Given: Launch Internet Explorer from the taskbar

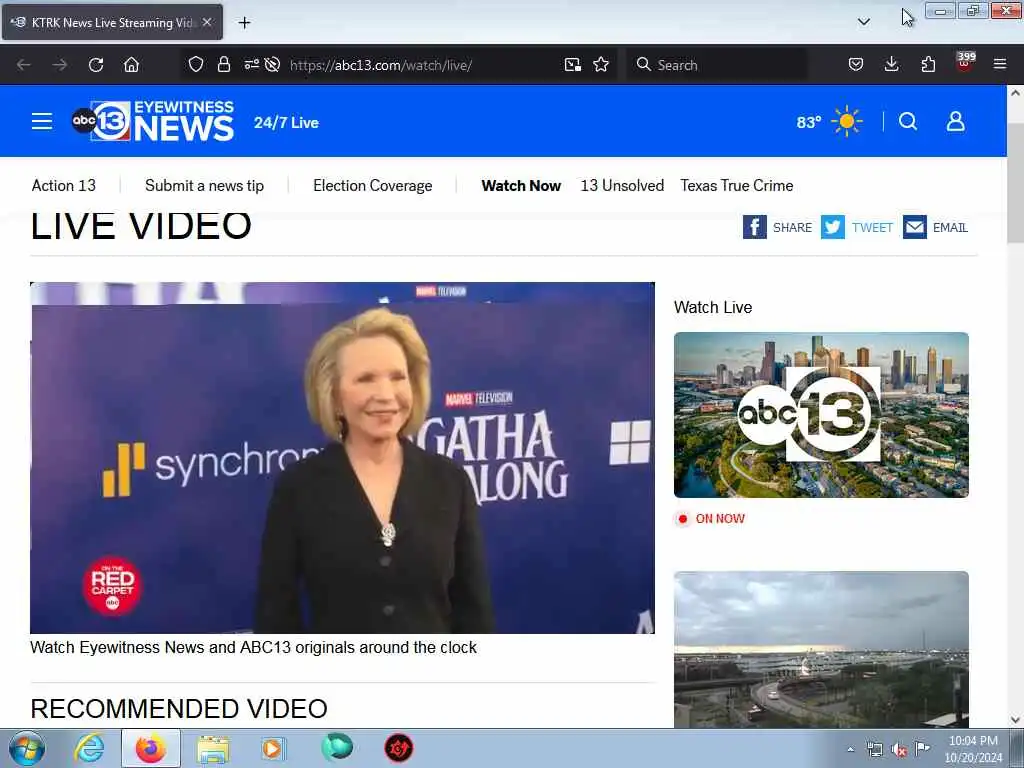Looking at the screenshot, I should (89, 748).
